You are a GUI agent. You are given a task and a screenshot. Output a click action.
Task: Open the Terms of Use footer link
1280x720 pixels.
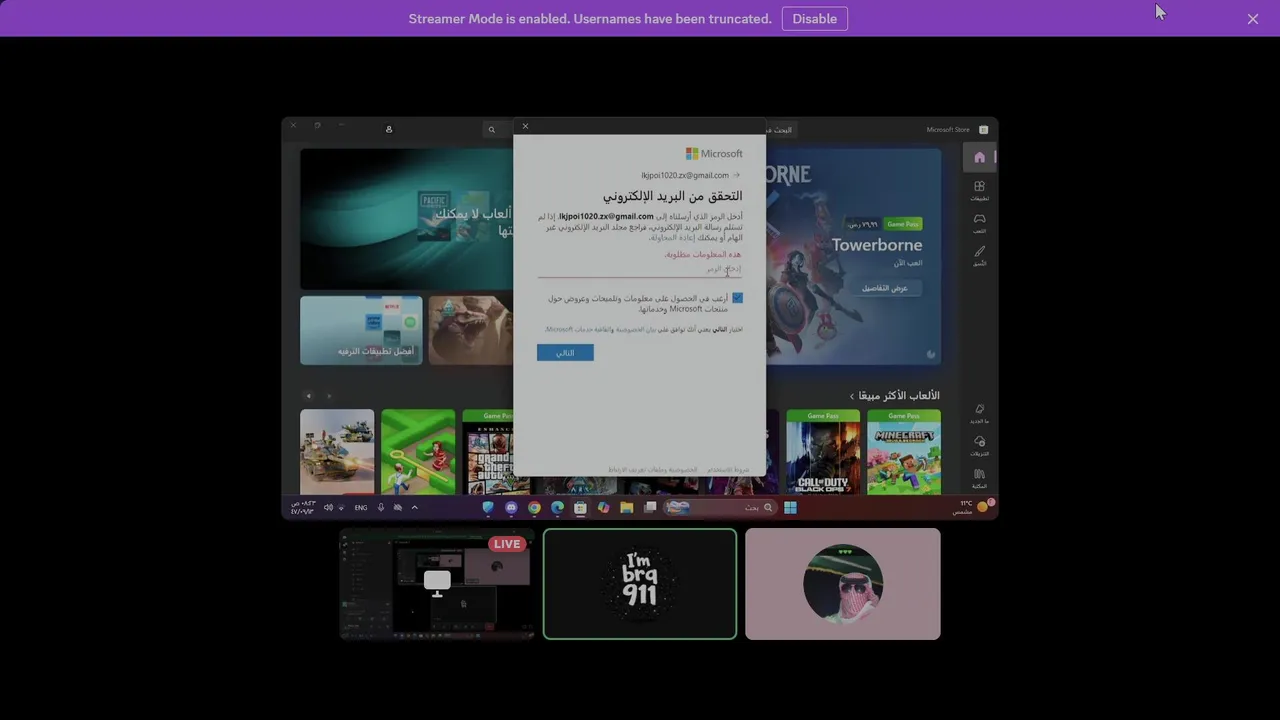coord(728,469)
